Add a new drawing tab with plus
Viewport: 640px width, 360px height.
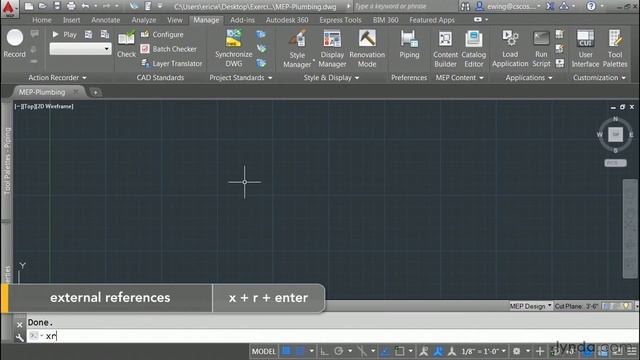95,93
